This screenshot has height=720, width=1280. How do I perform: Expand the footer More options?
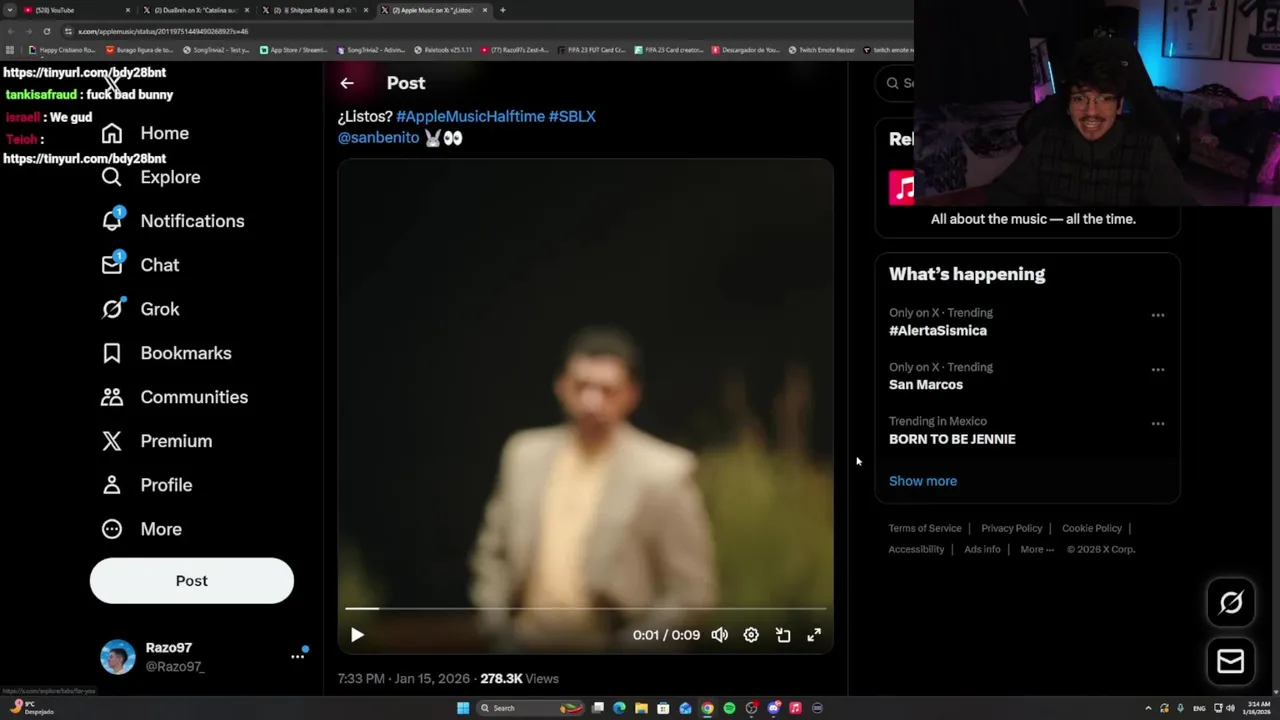pyautogui.click(x=1037, y=549)
